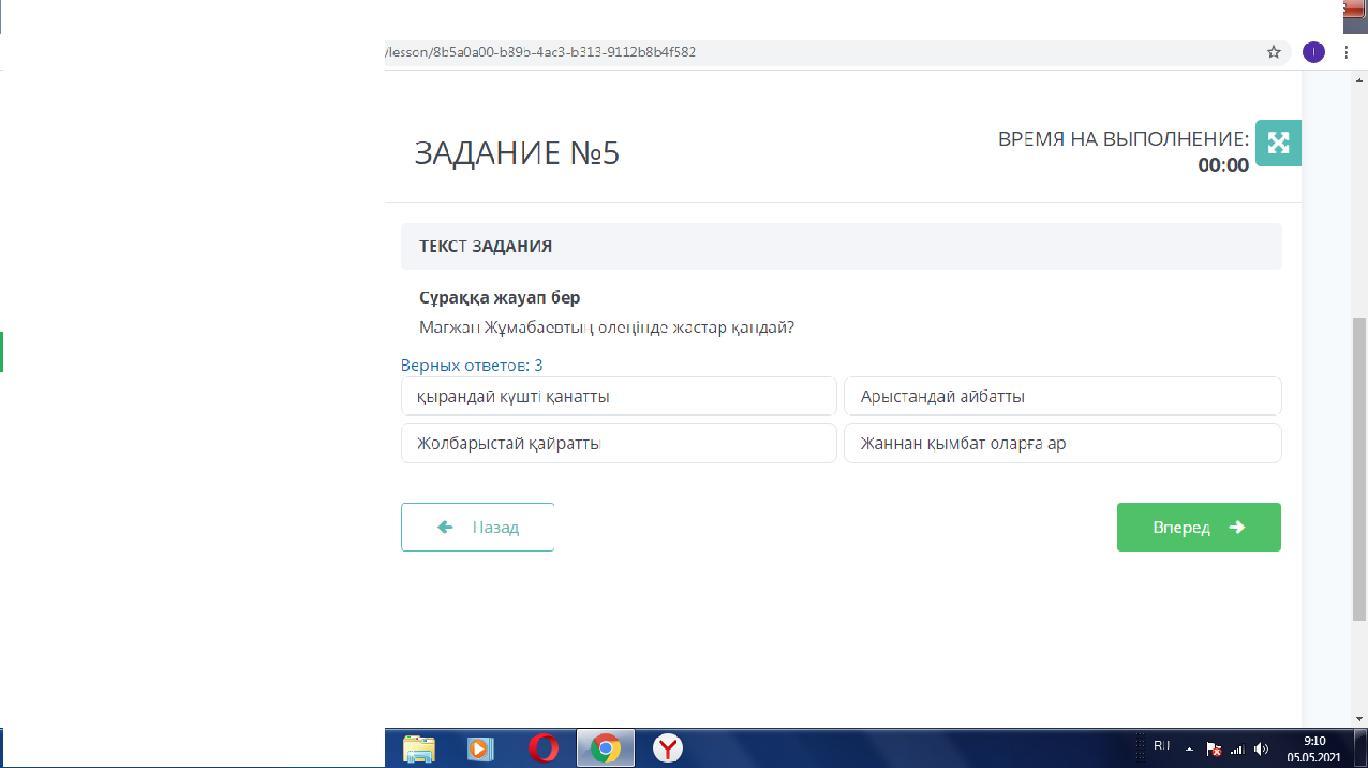Viewport: 1368px width, 768px height.
Task: Switch to Google Chrome in the taskbar
Action: (x=605, y=748)
